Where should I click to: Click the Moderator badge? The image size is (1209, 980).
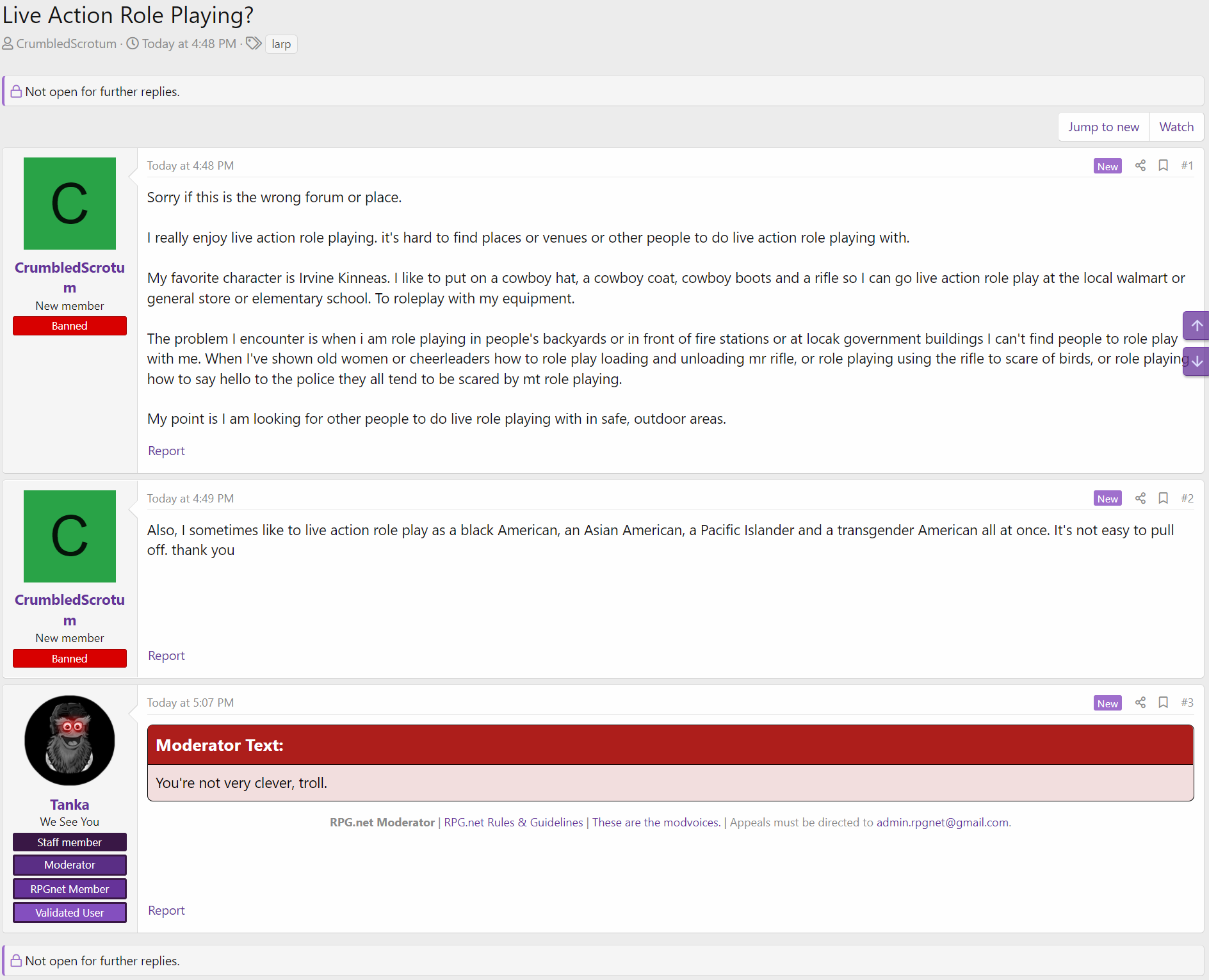(70, 865)
